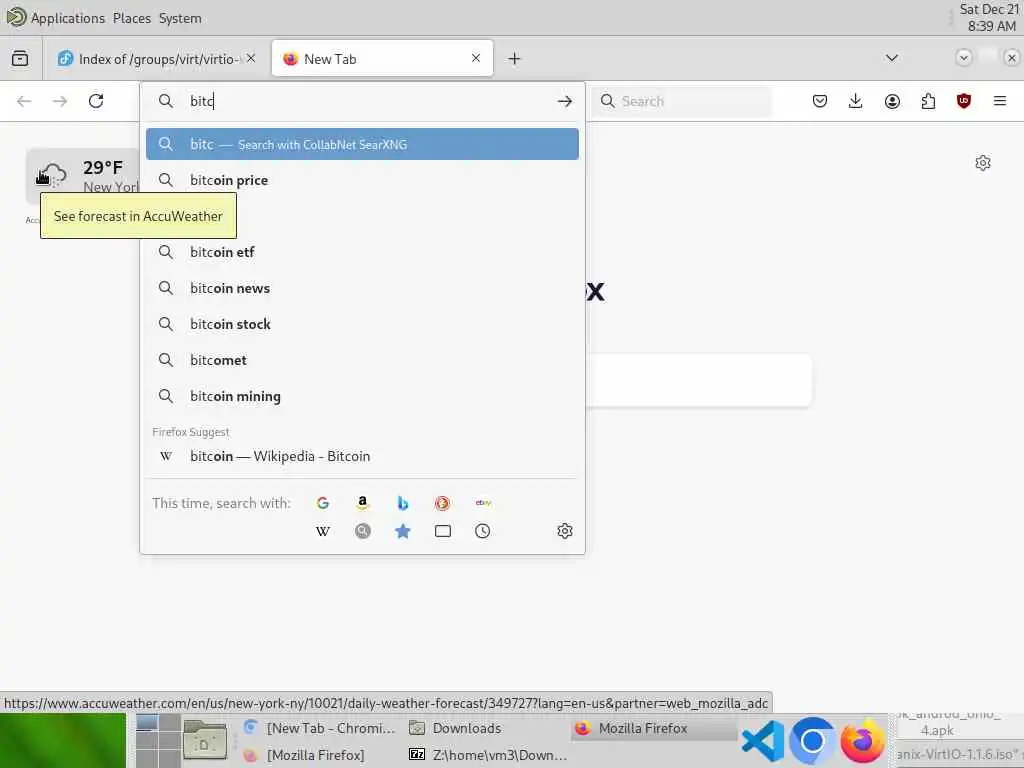The image size is (1024, 768).
Task: Switch to the Index of /groups/virt tab
Action: (x=155, y=59)
